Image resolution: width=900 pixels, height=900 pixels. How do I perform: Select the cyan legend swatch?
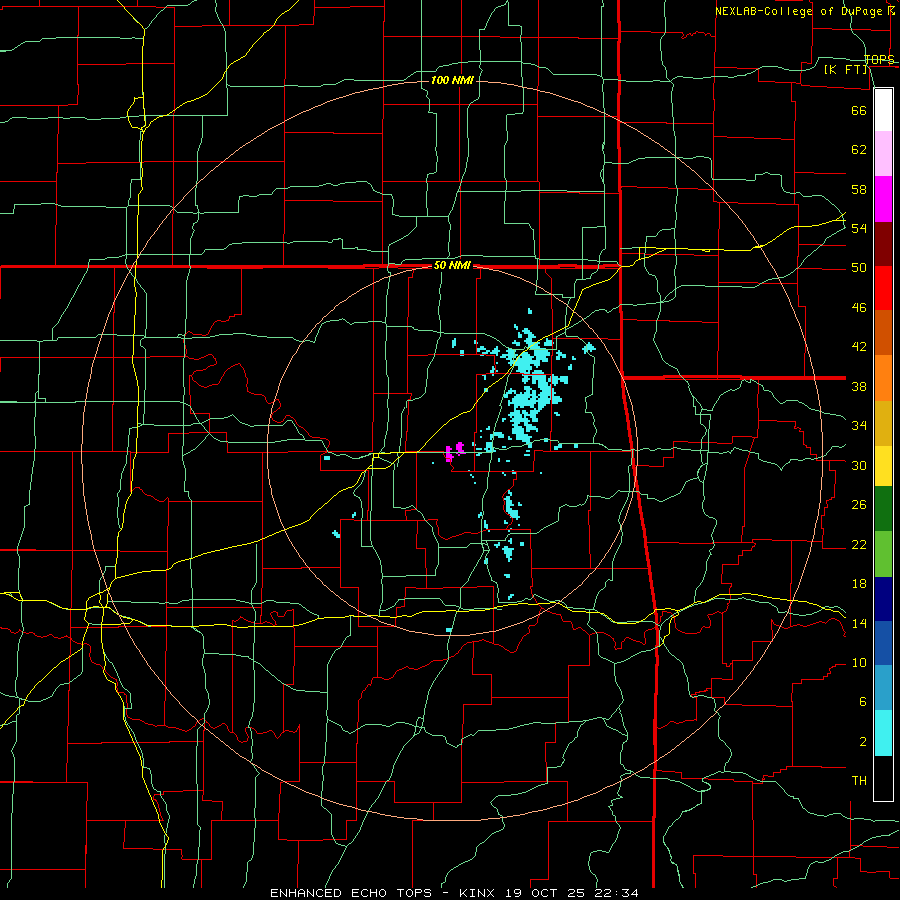[x=883, y=733]
